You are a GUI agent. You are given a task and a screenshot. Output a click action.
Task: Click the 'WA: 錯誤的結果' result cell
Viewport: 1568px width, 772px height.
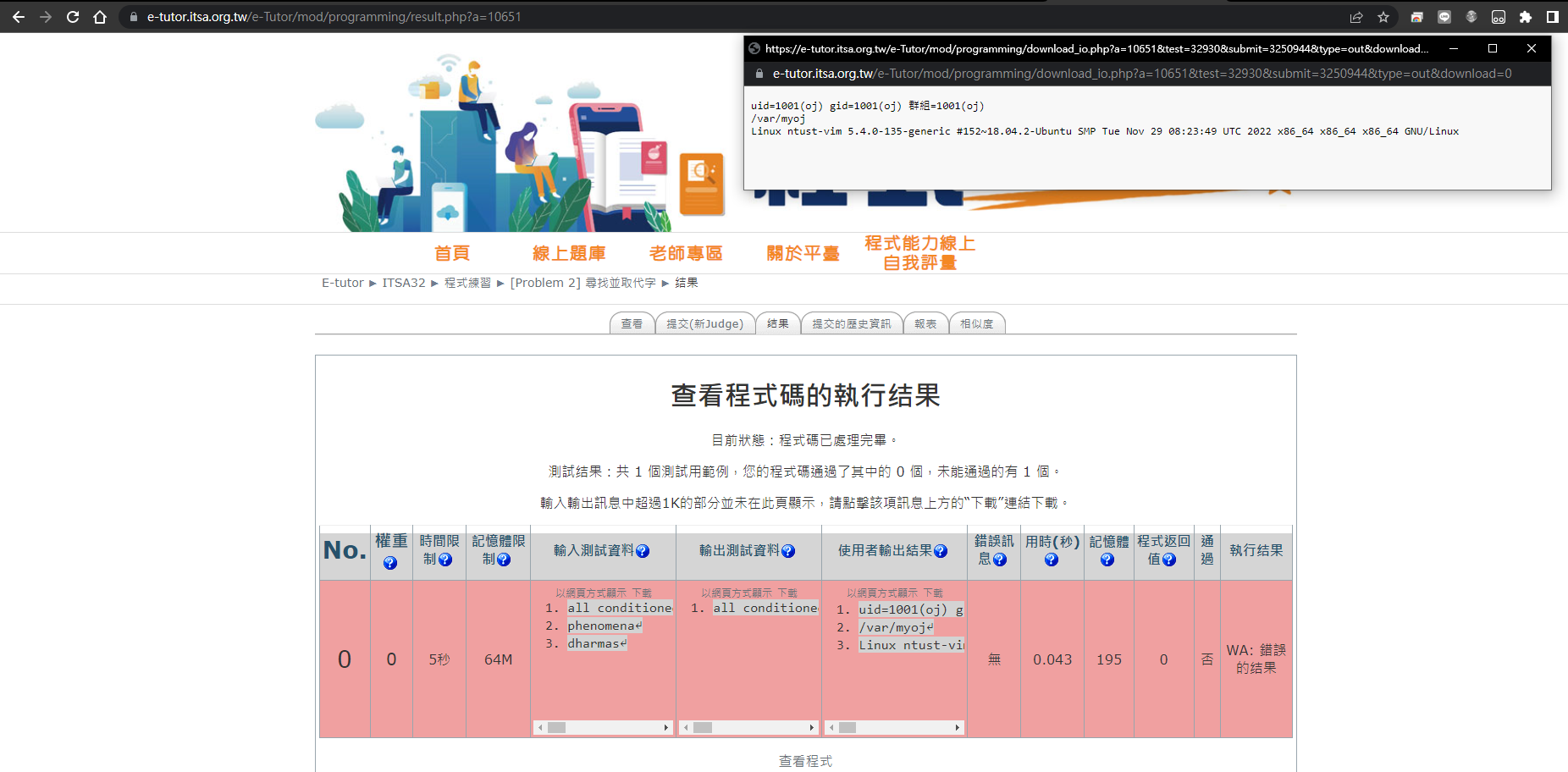tap(1256, 659)
